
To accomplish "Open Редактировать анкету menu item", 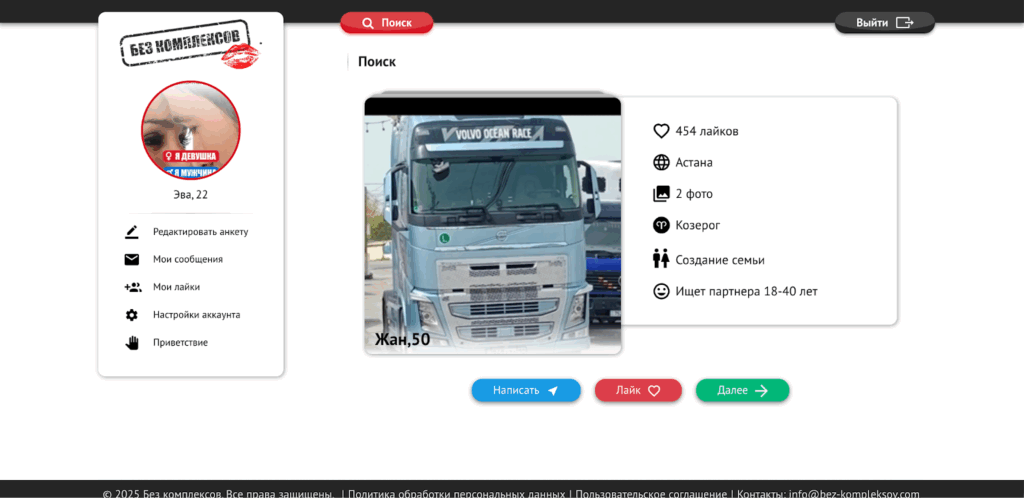I will click(x=200, y=232).
